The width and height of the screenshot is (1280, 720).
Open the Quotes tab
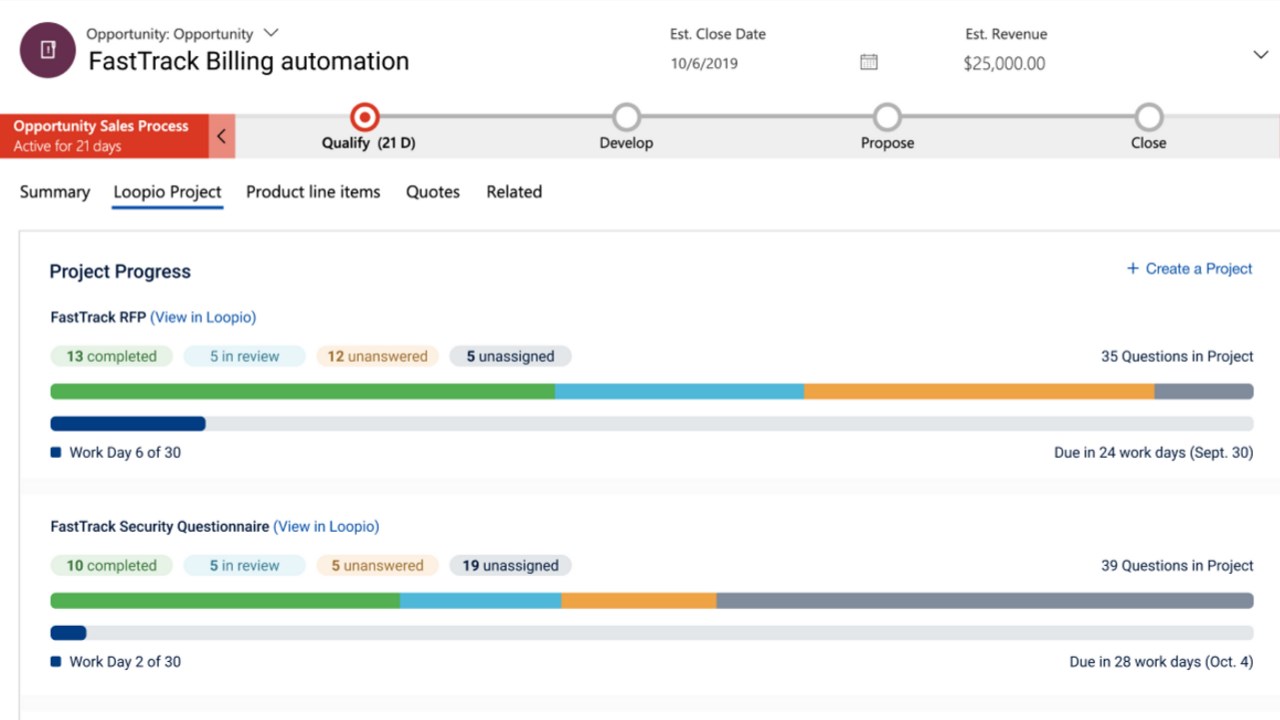[x=433, y=192]
